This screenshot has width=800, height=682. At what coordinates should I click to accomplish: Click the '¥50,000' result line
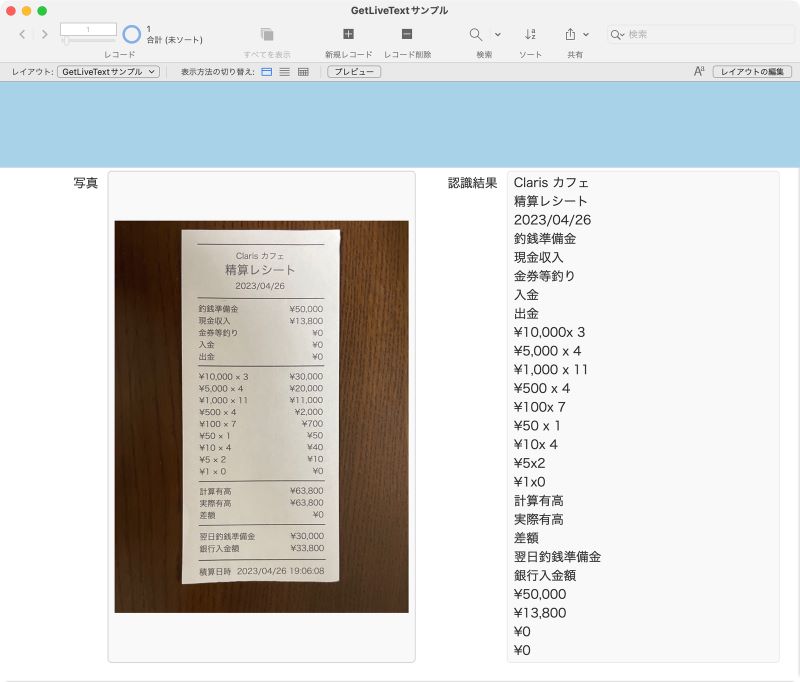(540, 594)
